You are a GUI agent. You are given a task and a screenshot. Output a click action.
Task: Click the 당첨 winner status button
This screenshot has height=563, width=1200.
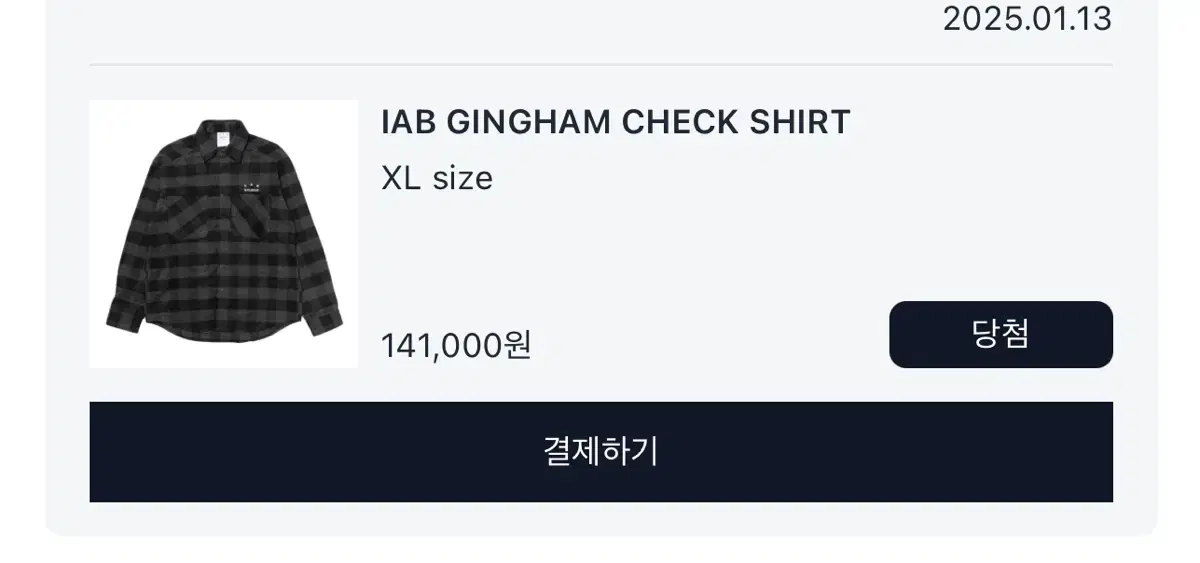click(1001, 334)
